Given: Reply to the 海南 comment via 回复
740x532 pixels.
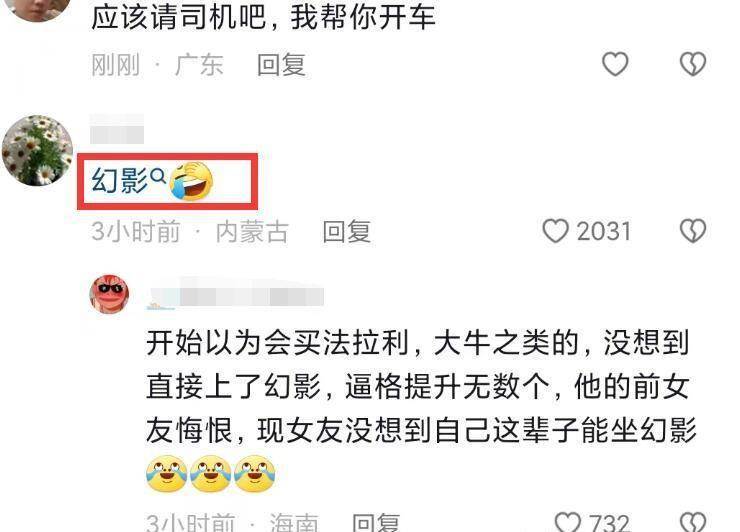Looking at the screenshot, I should click(x=376, y=522).
